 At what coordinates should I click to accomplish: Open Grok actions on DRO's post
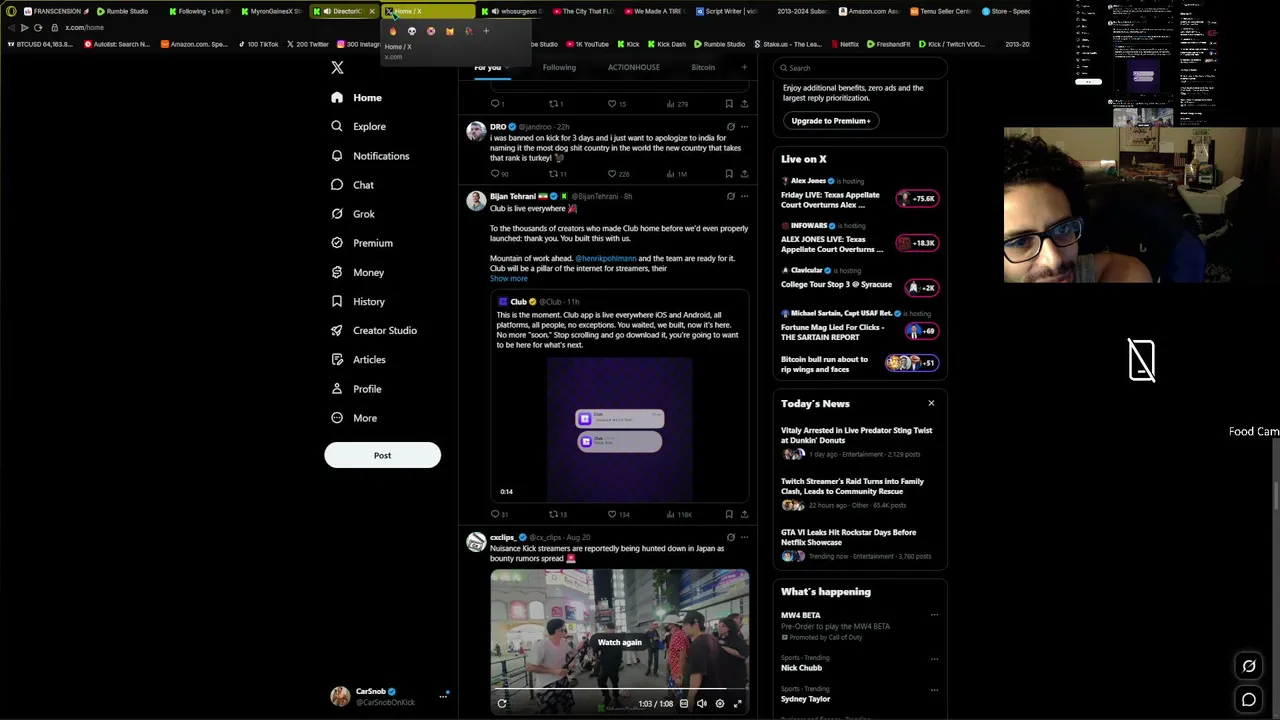click(x=730, y=127)
